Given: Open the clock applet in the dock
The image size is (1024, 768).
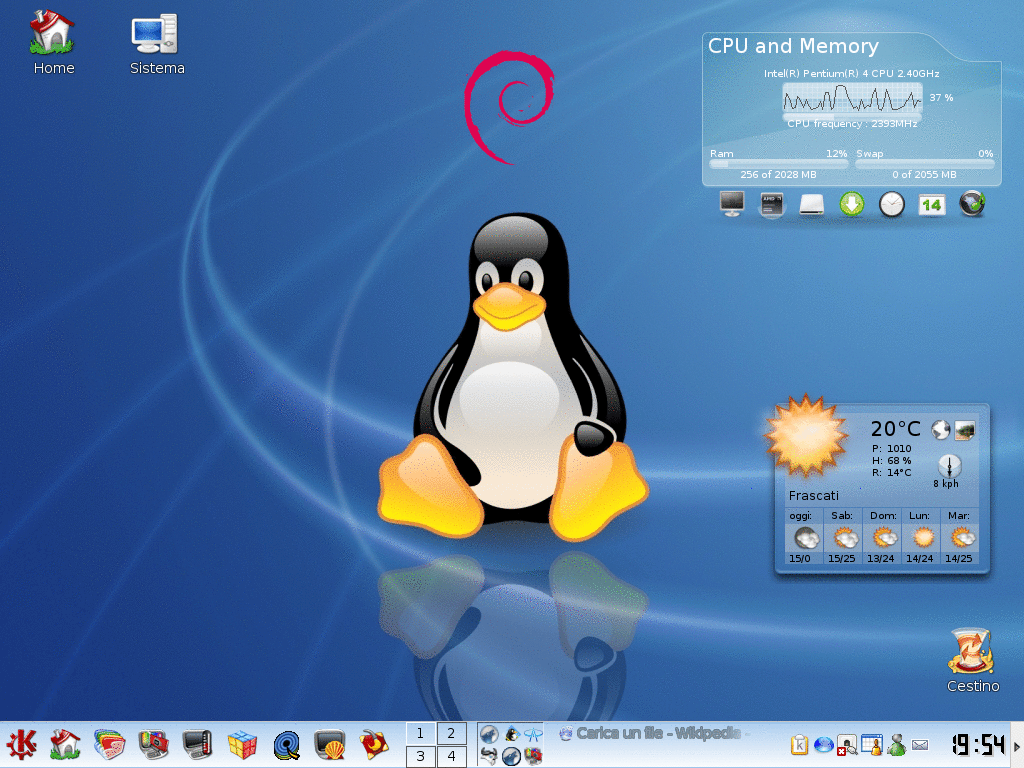Looking at the screenshot, I should tap(891, 204).
